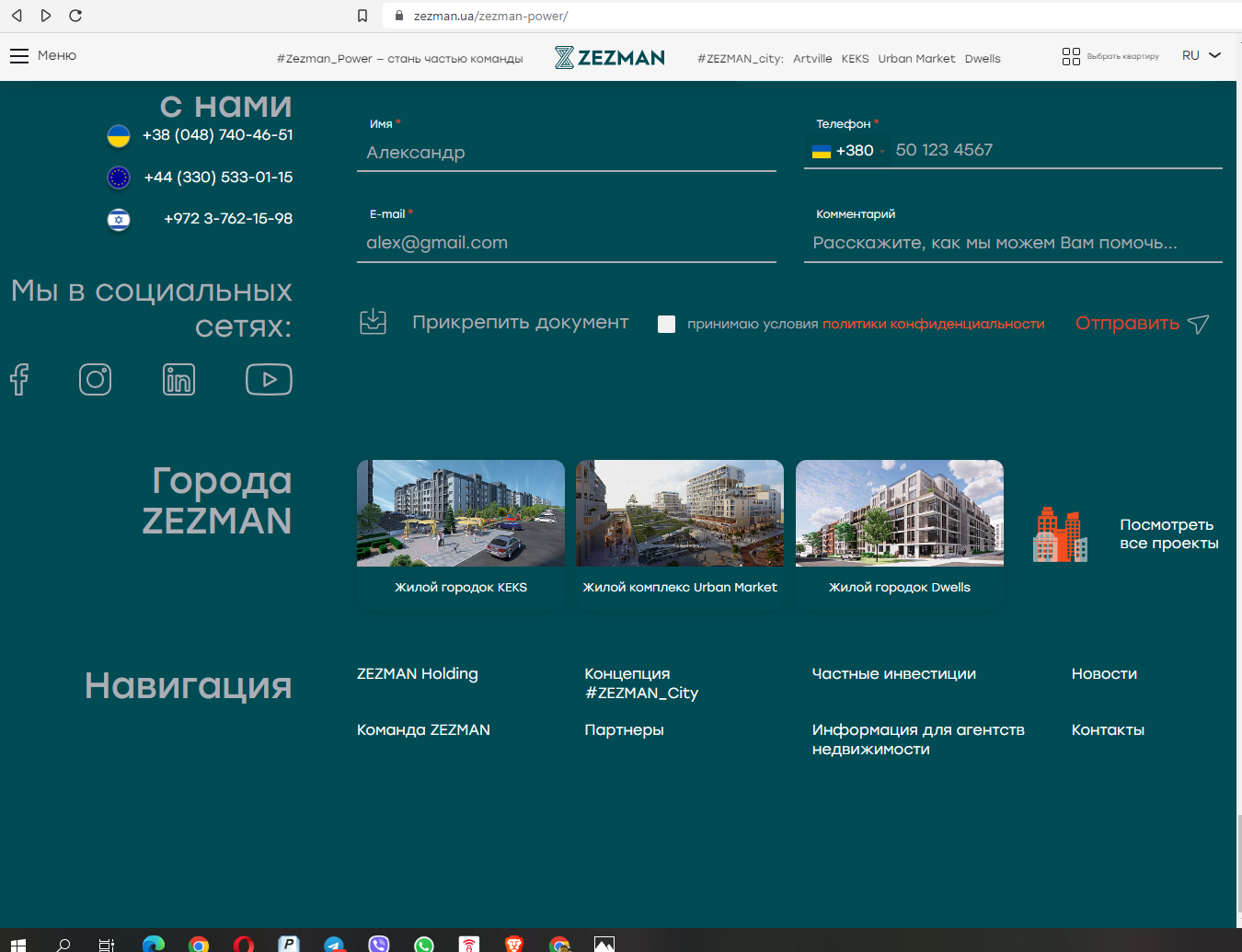Click the Комментарий comment field
Screen dimensions: 1242x952
coord(1013,243)
